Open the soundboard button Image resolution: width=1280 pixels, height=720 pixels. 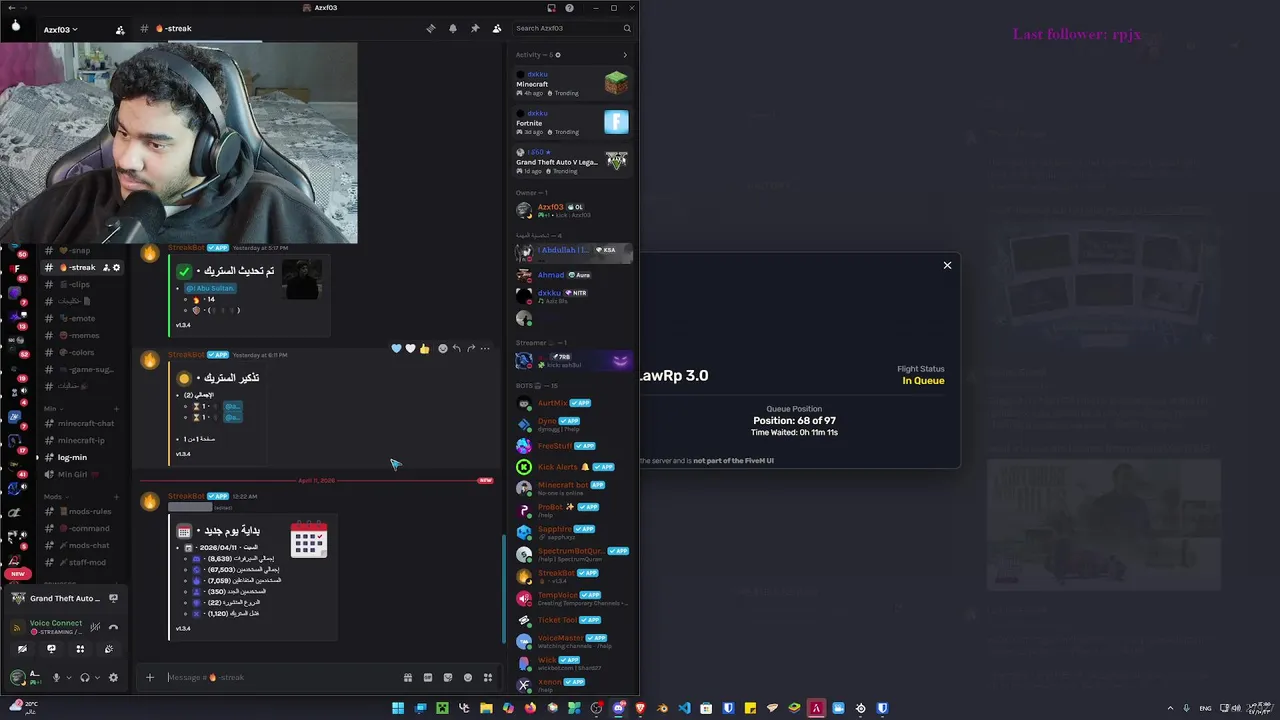click(109, 649)
